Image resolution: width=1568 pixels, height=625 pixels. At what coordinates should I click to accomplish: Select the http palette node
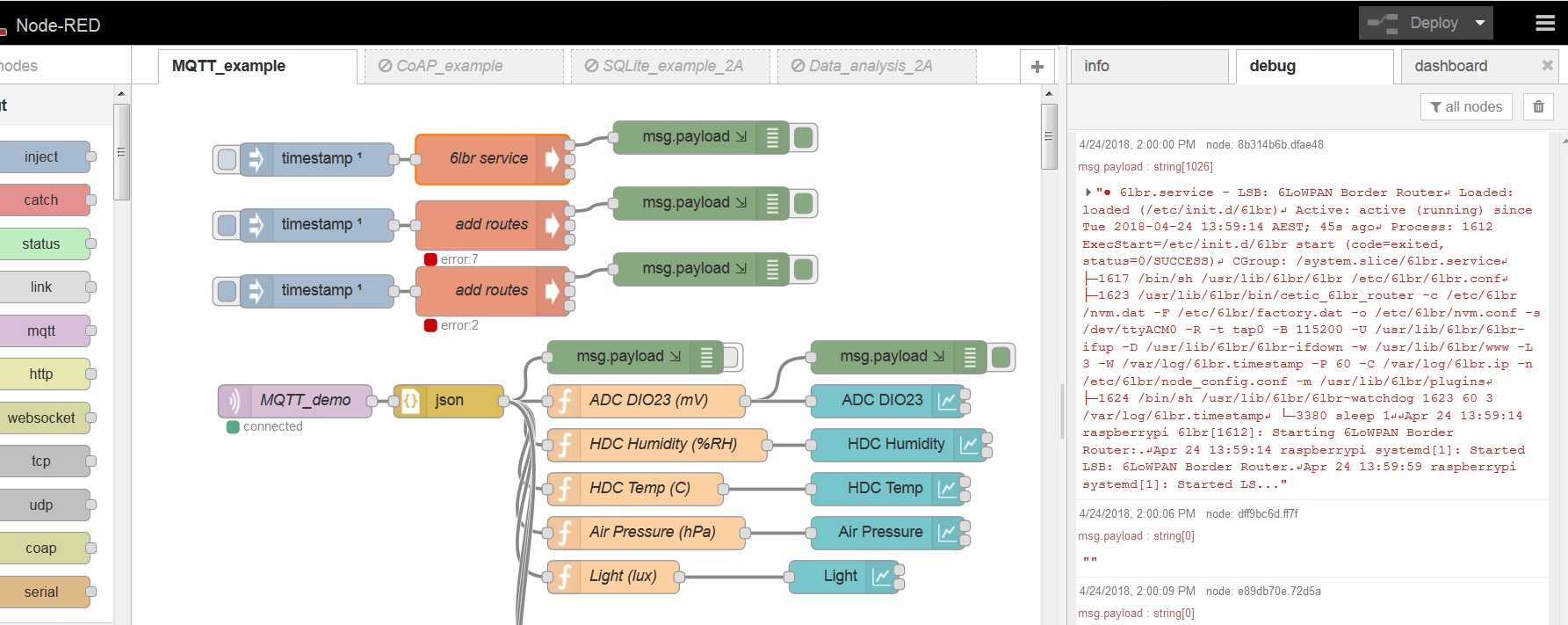tap(46, 374)
